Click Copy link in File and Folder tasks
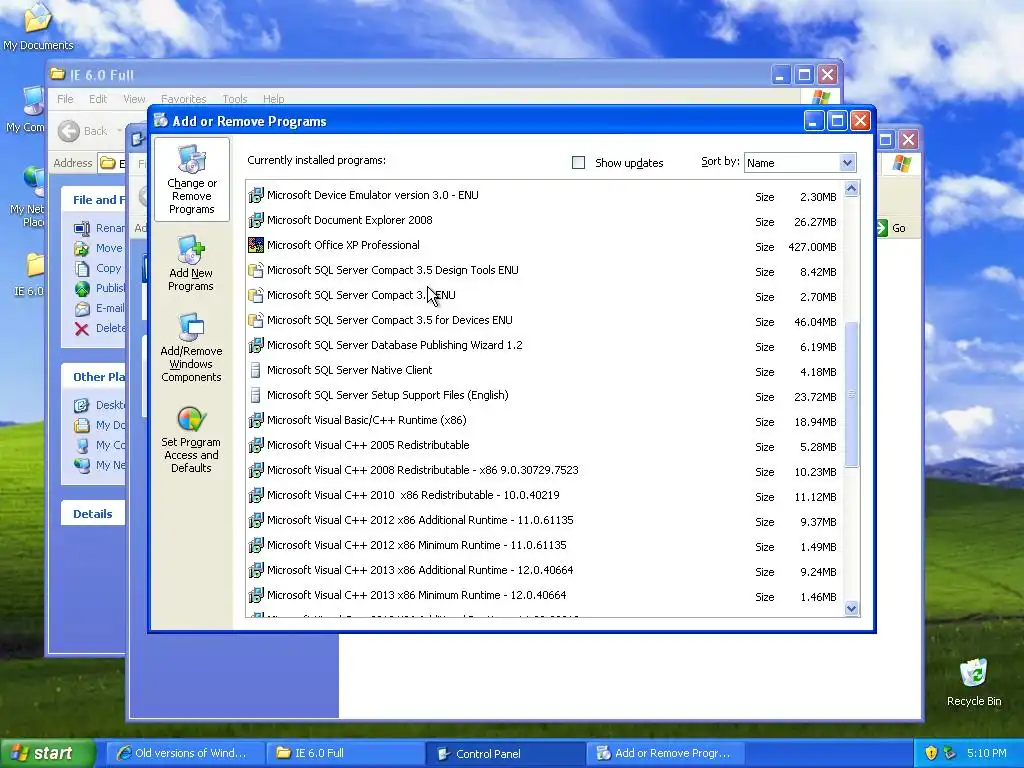Screen dimensions: 1024x768 108,268
